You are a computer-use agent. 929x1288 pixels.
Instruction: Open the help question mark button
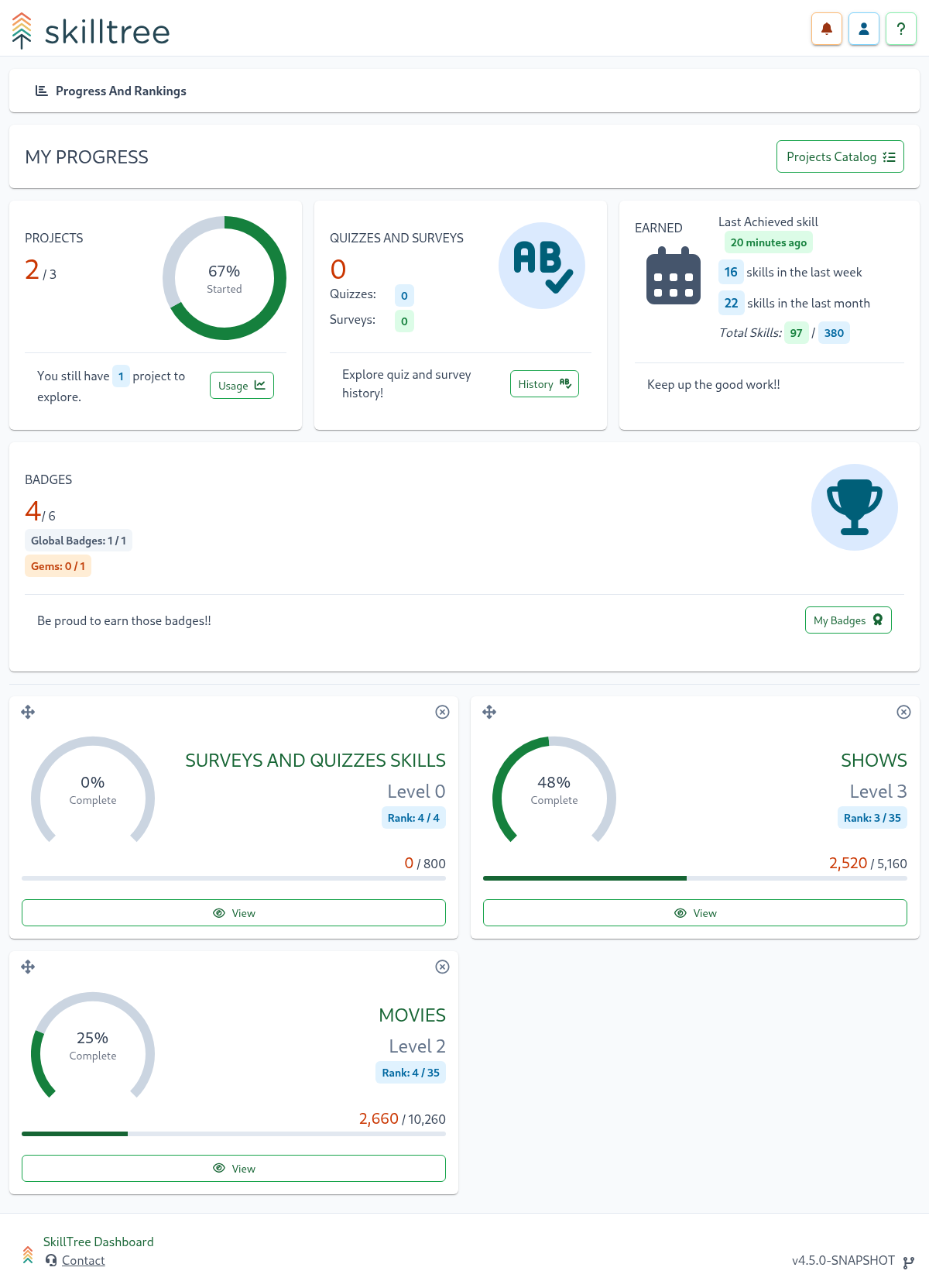click(x=901, y=29)
